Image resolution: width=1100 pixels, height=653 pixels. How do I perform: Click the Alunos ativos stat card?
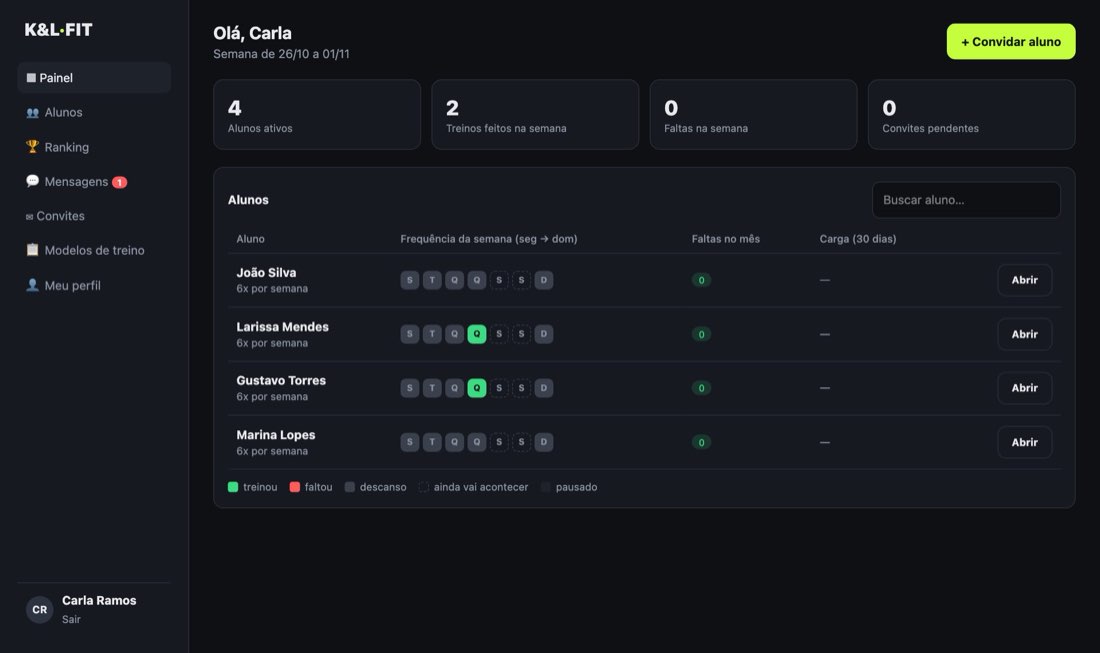pos(317,114)
